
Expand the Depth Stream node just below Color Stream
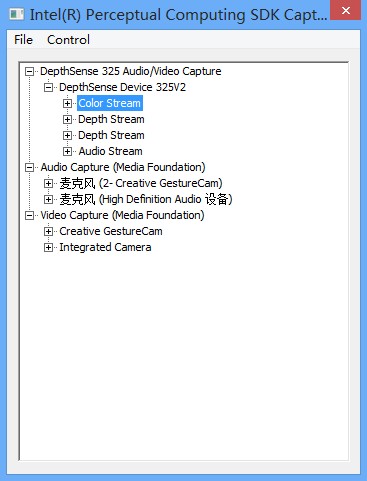click(67, 119)
